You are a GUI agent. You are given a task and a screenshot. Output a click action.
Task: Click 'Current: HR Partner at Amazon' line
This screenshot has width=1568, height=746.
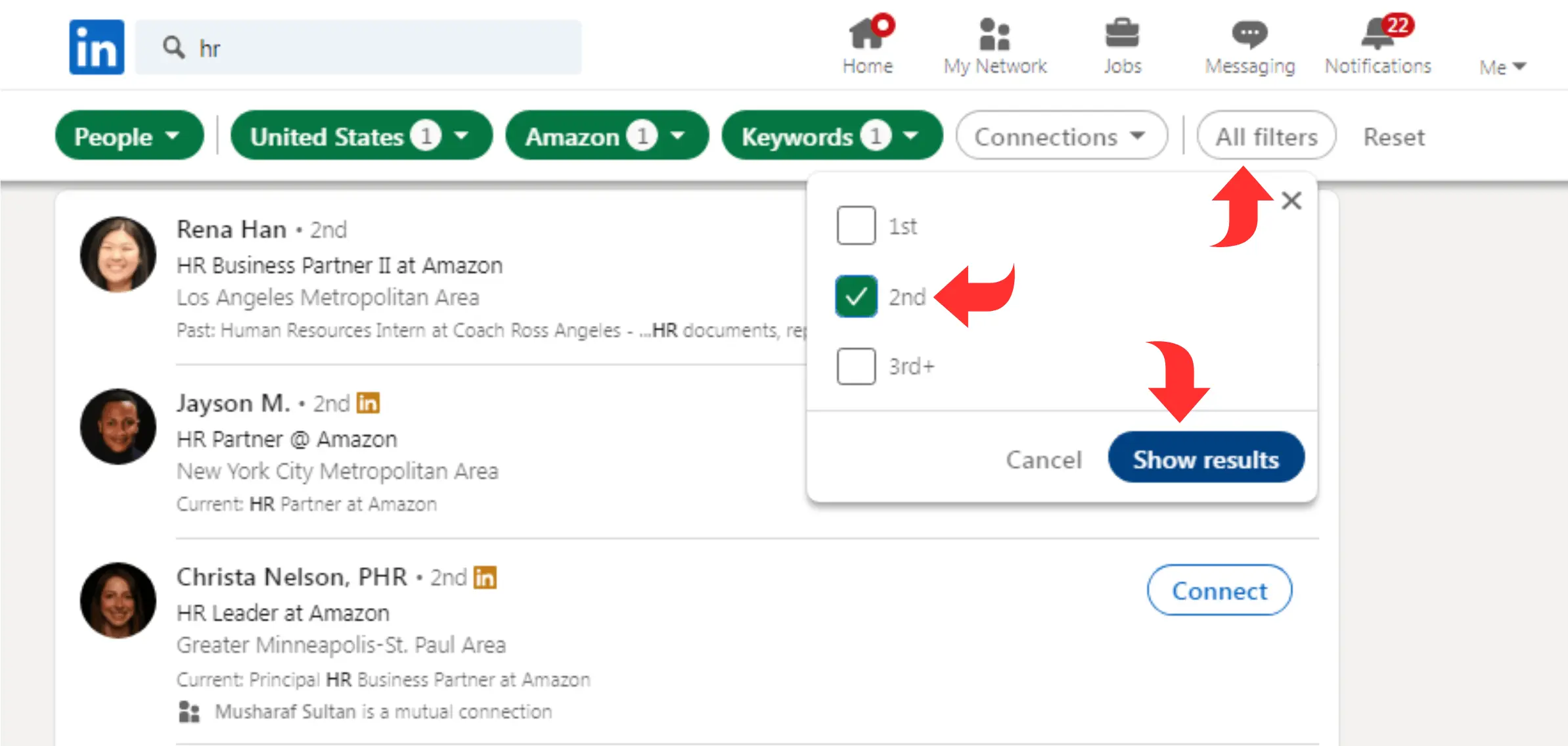(x=306, y=504)
